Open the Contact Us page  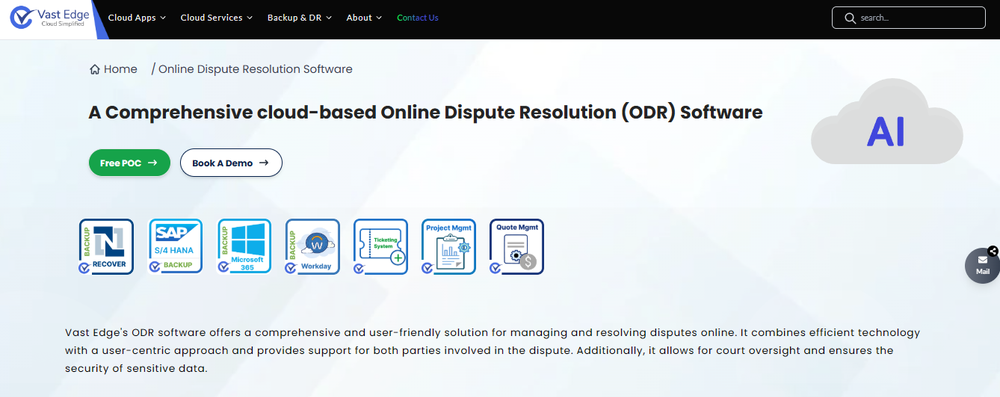point(418,18)
